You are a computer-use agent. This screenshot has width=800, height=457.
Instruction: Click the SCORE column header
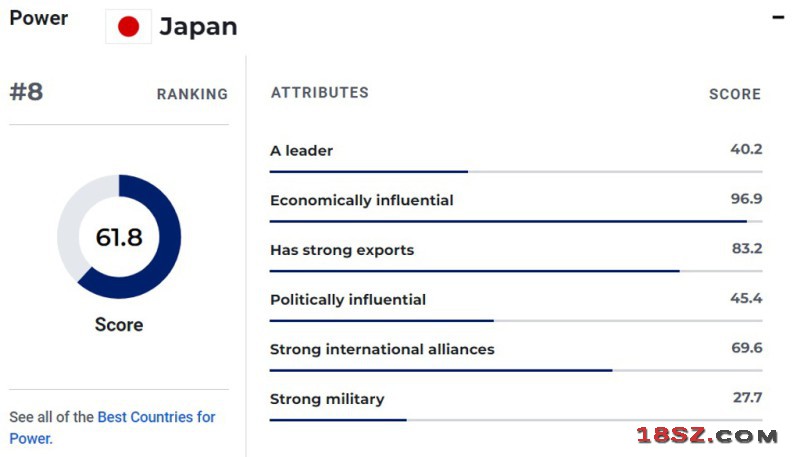(735, 94)
